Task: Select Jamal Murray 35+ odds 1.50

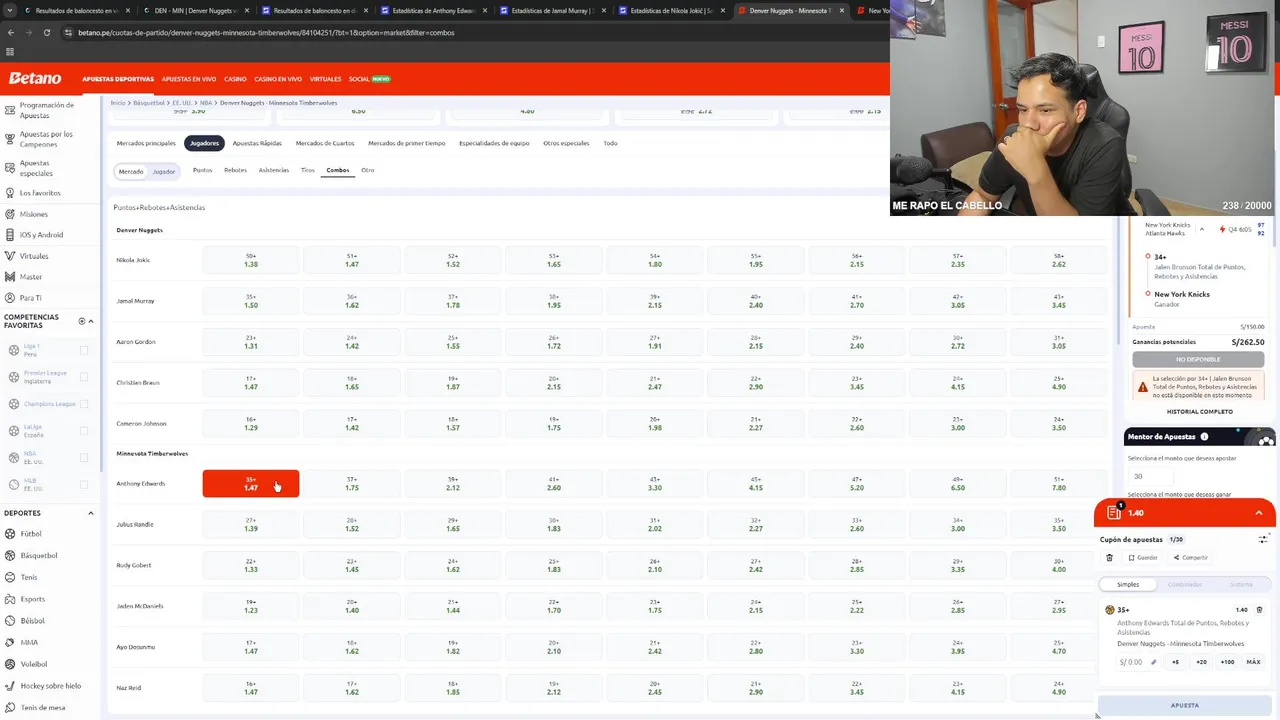Action: (x=251, y=301)
